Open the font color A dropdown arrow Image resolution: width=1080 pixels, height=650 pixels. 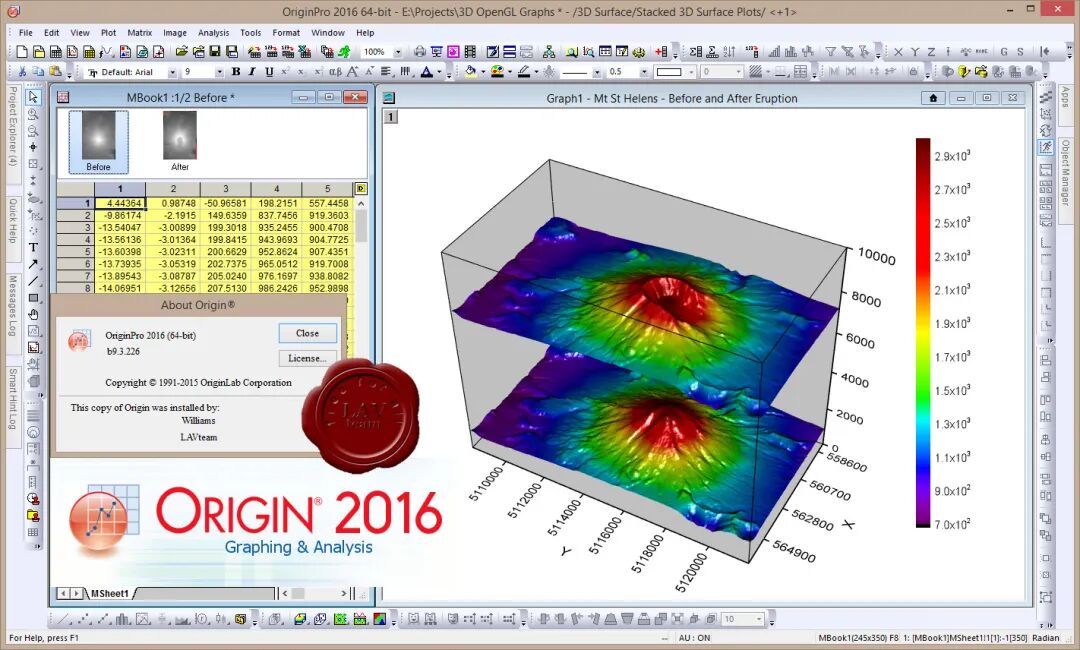(x=439, y=72)
